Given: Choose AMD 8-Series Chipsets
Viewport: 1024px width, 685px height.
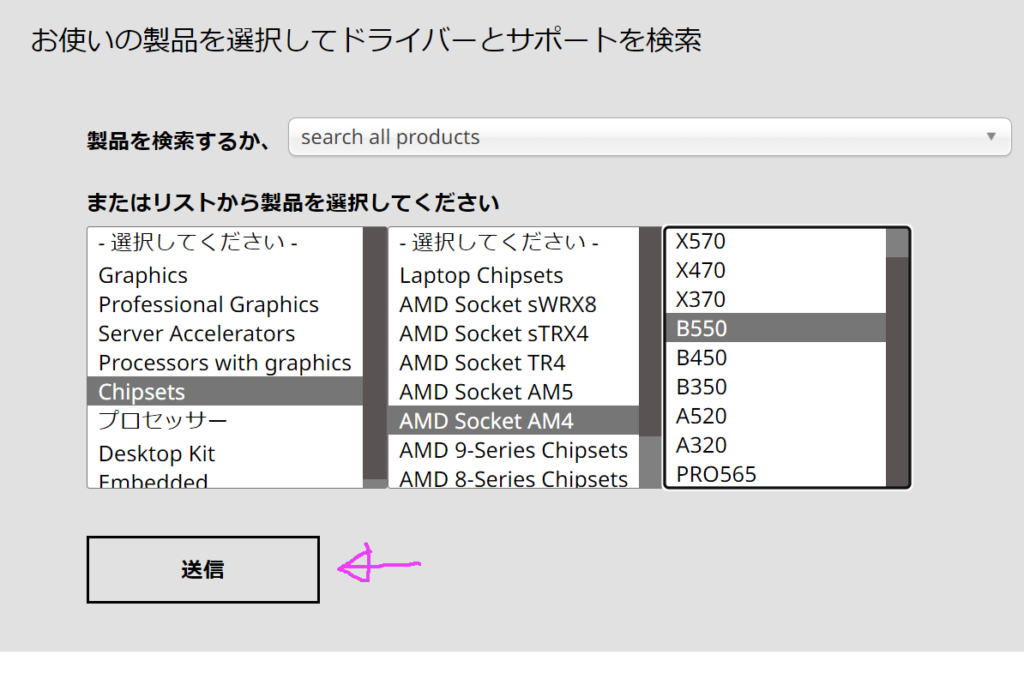Looking at the screenshot, I should point(513,478).
